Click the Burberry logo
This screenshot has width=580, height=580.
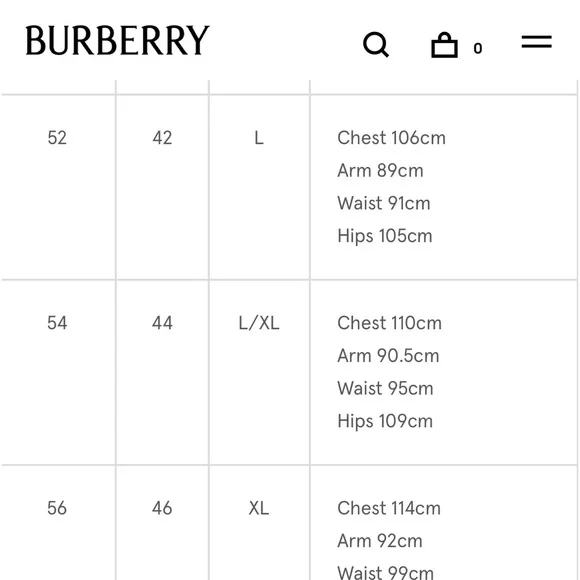tap(117, 40)
